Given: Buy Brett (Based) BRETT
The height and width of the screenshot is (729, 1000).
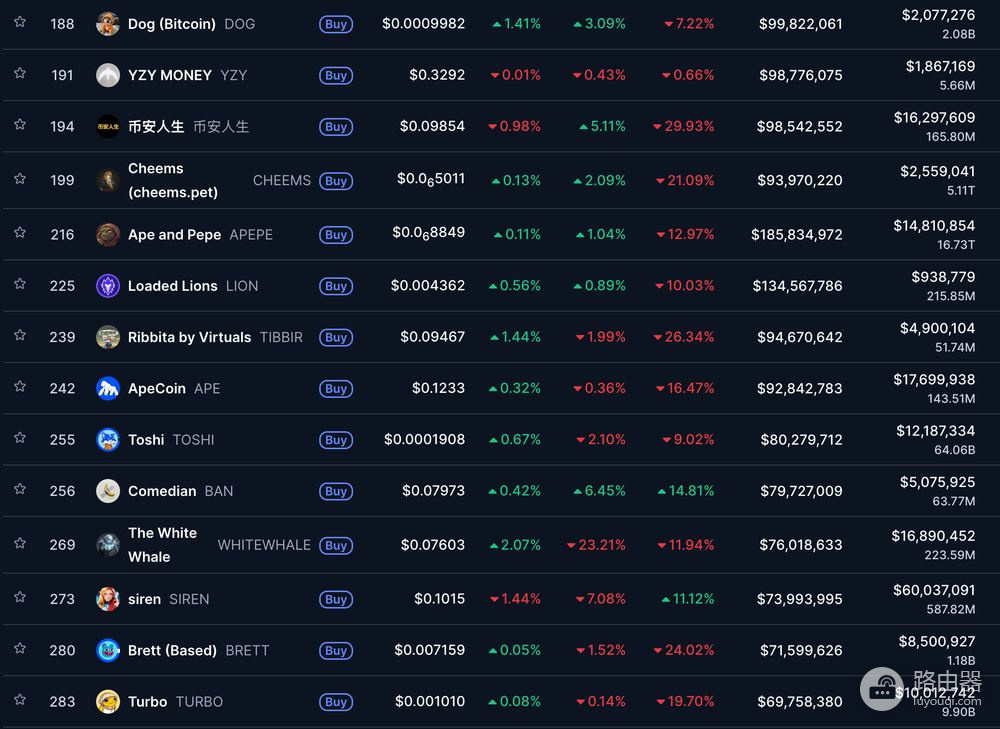Looking at the screenshot, I should (336, 651).
